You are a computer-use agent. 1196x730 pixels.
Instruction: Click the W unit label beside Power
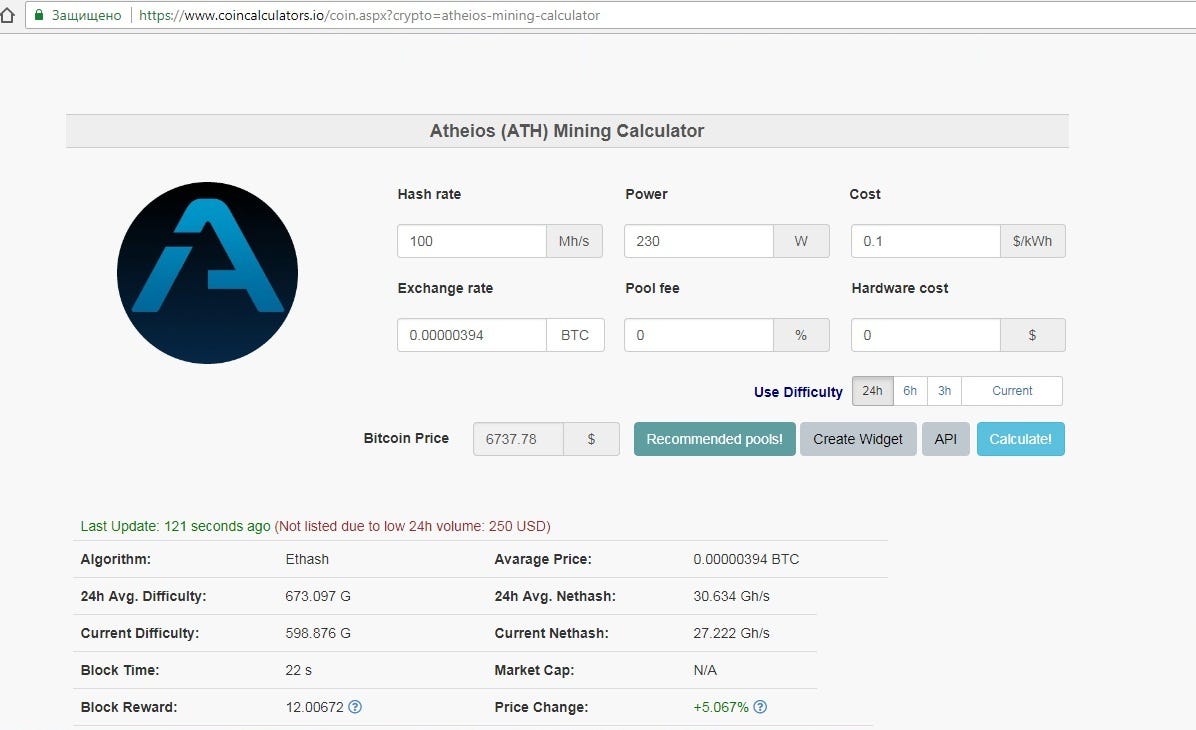pos(801,241)
